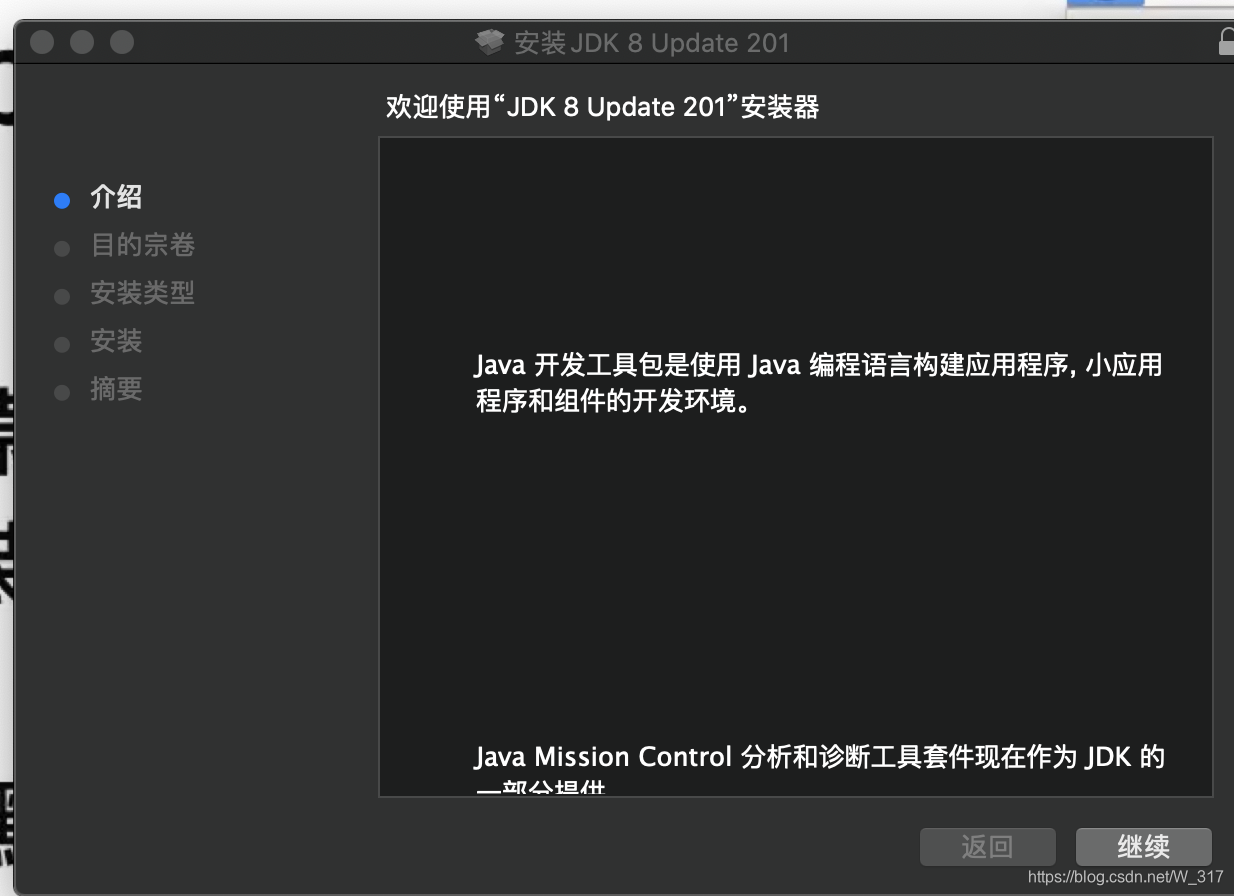The width and height of the screenshot is (1234, 896).
Task: Select the 安装类型 step in sidebar
Action: pyautogui.click(x=142, y=294)
